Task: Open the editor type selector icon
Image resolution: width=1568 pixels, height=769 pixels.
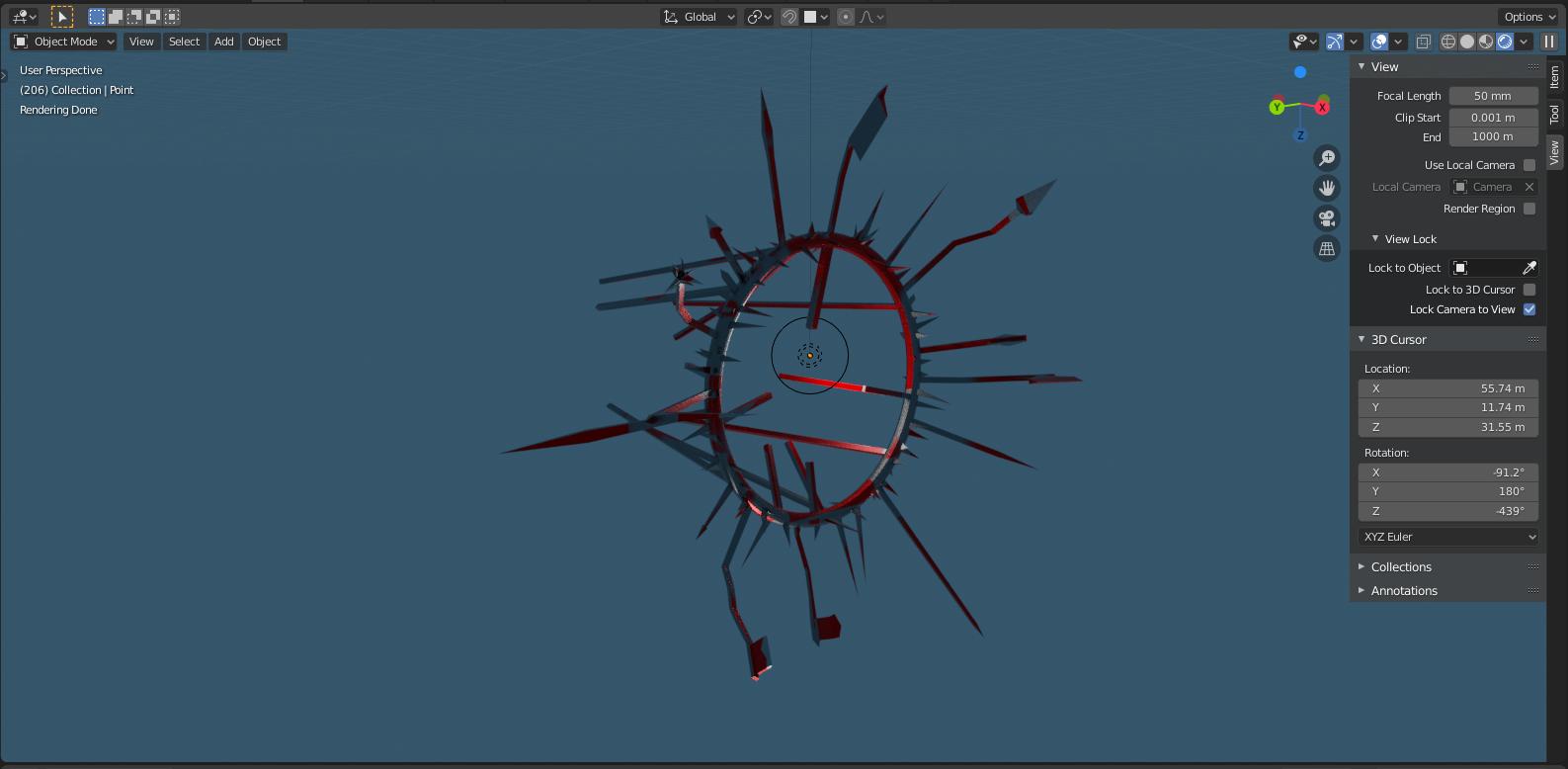Action: click(x=24, y=17)
